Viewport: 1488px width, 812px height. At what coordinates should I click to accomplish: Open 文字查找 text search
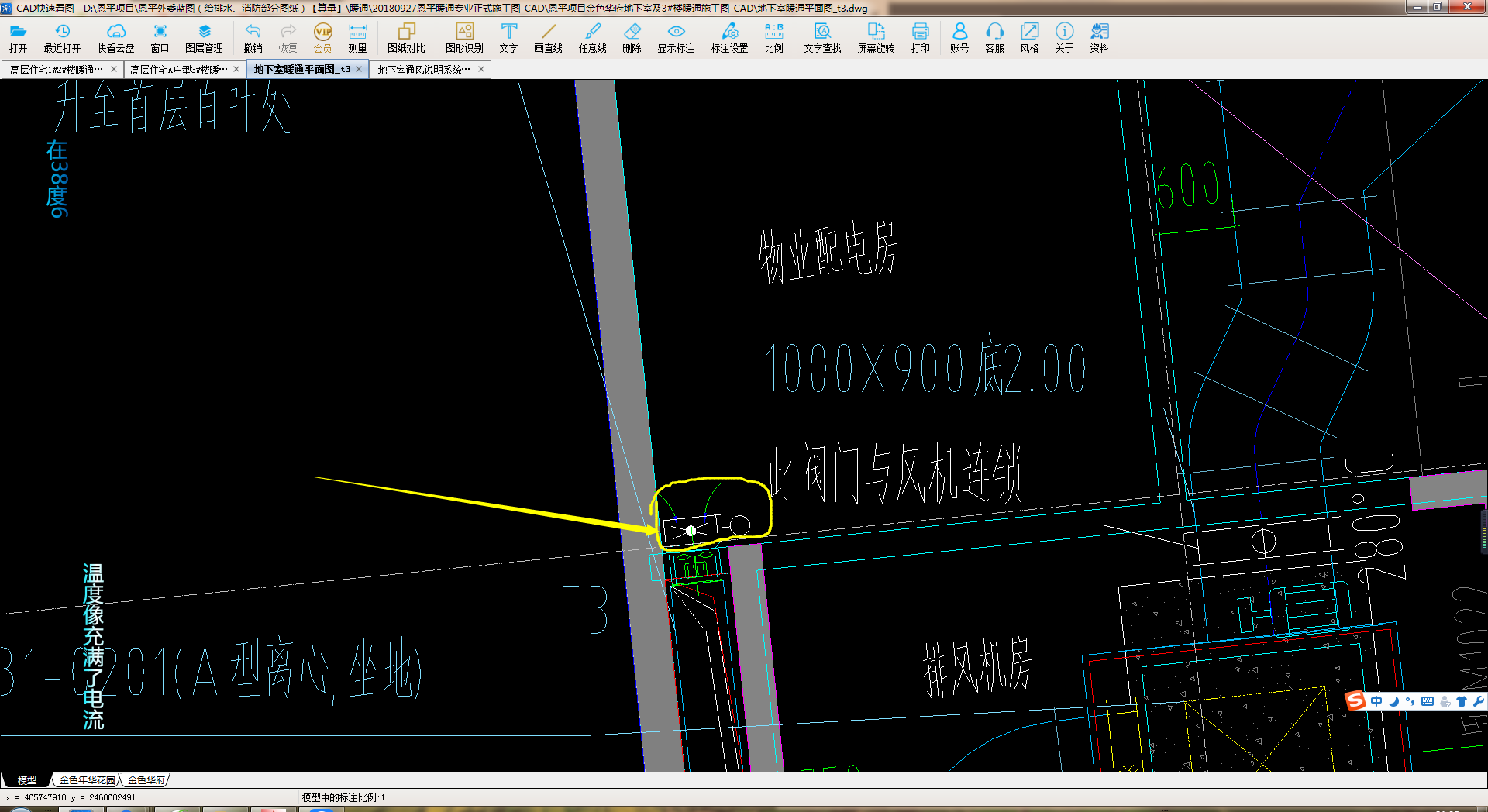pyautogui.click(x=822, y=37)
